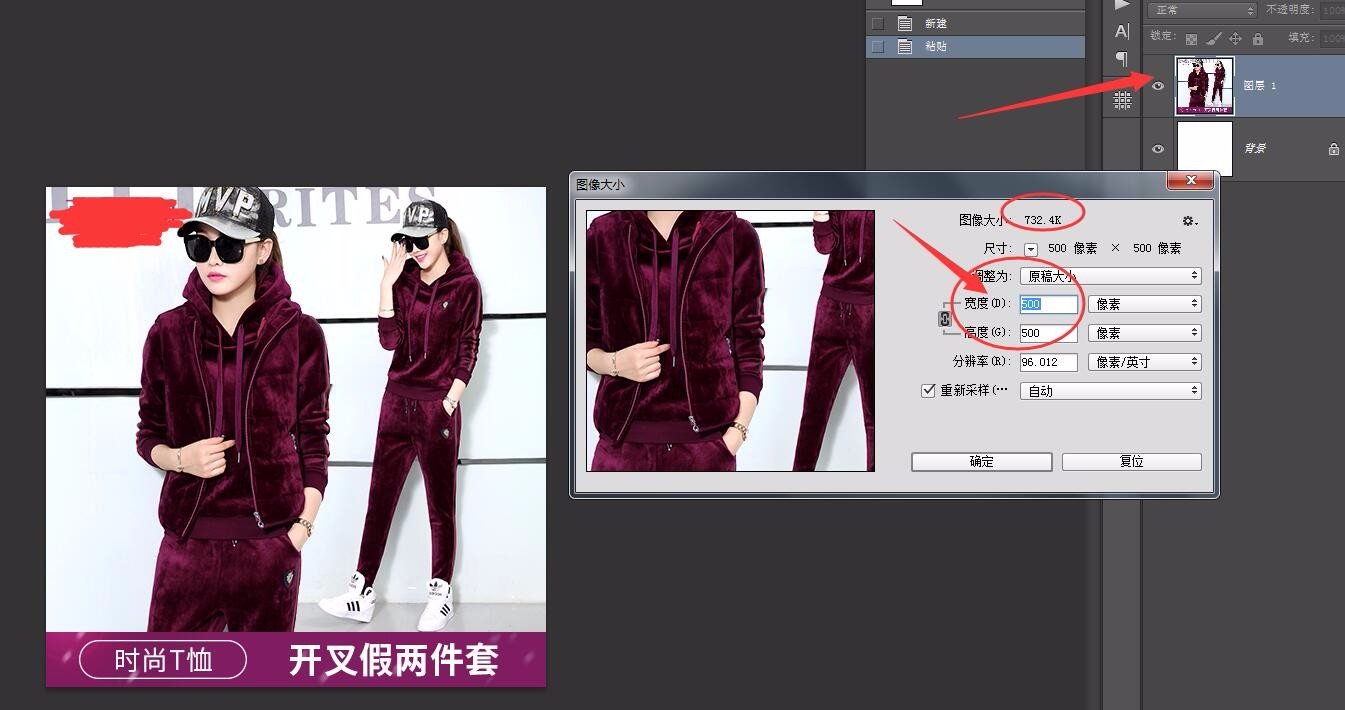Select the 粘贴 history state
This screenshot has height=710, width=1345.
(935, 46)
